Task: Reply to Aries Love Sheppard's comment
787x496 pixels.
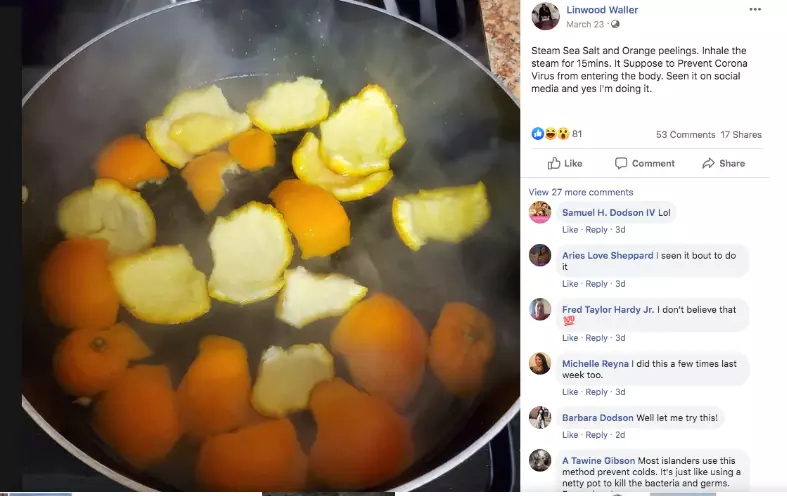Action: click(596, 284)
